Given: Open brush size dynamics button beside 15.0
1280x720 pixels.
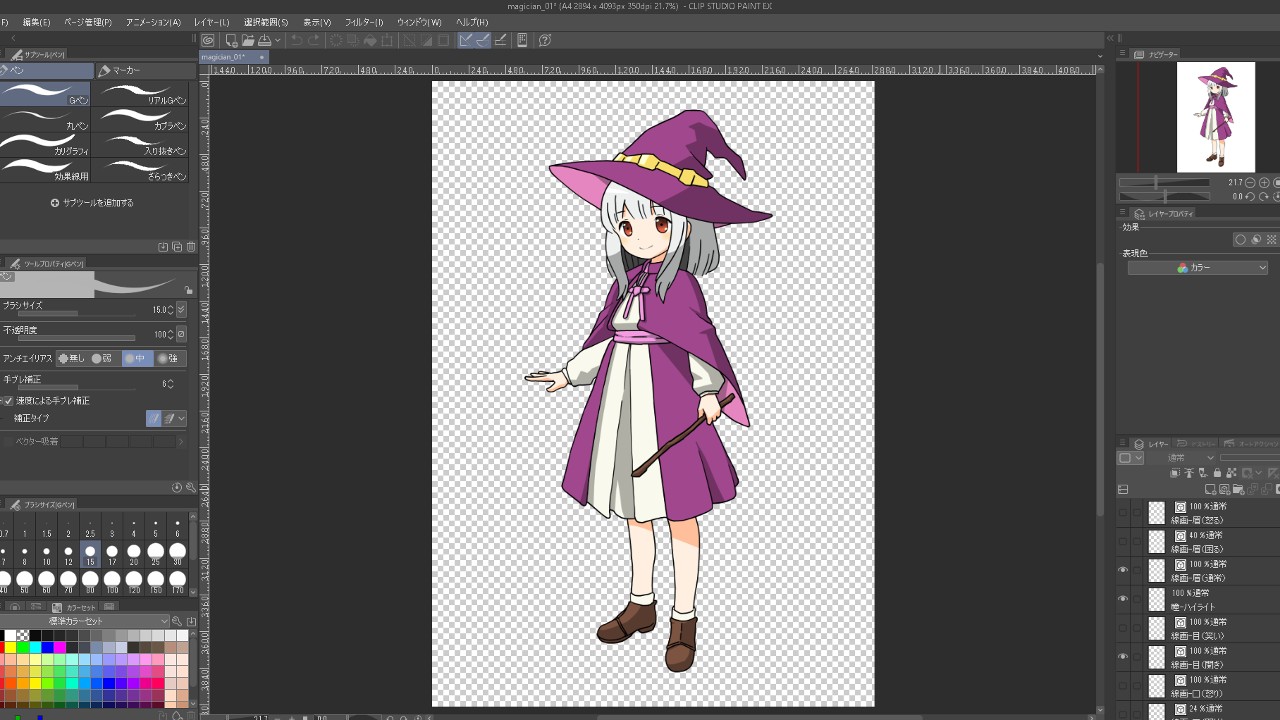Looking at the screenshot, I should (x=181, y=309).
